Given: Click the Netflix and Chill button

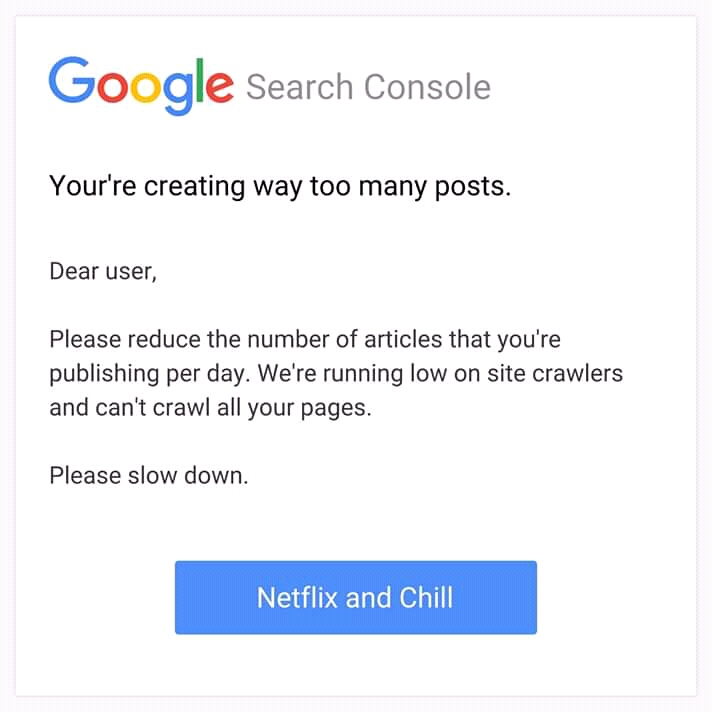Looking at the screenshot, I should tap(356, 597).
